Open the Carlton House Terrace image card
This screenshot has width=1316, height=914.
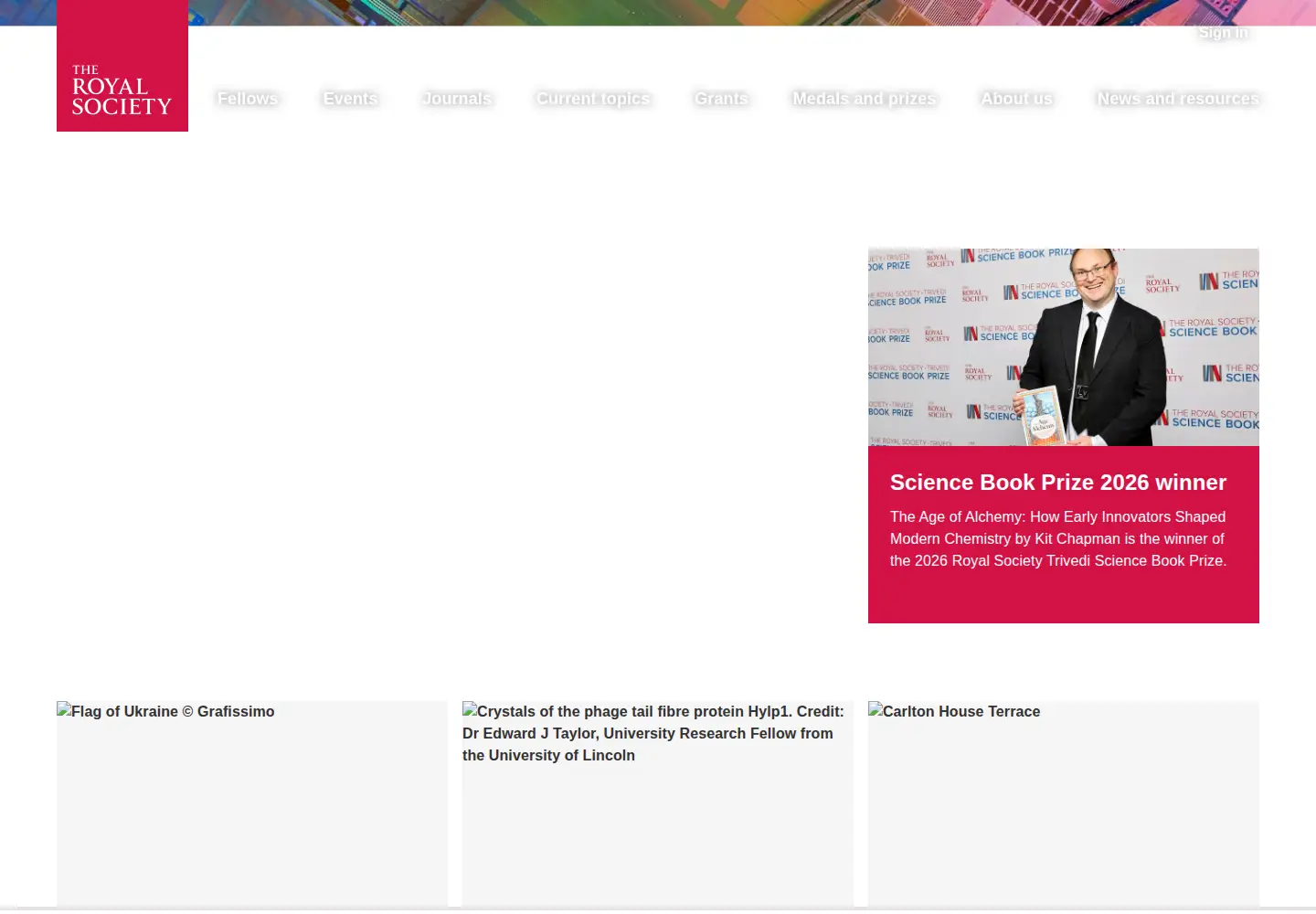coord(1064,804)
